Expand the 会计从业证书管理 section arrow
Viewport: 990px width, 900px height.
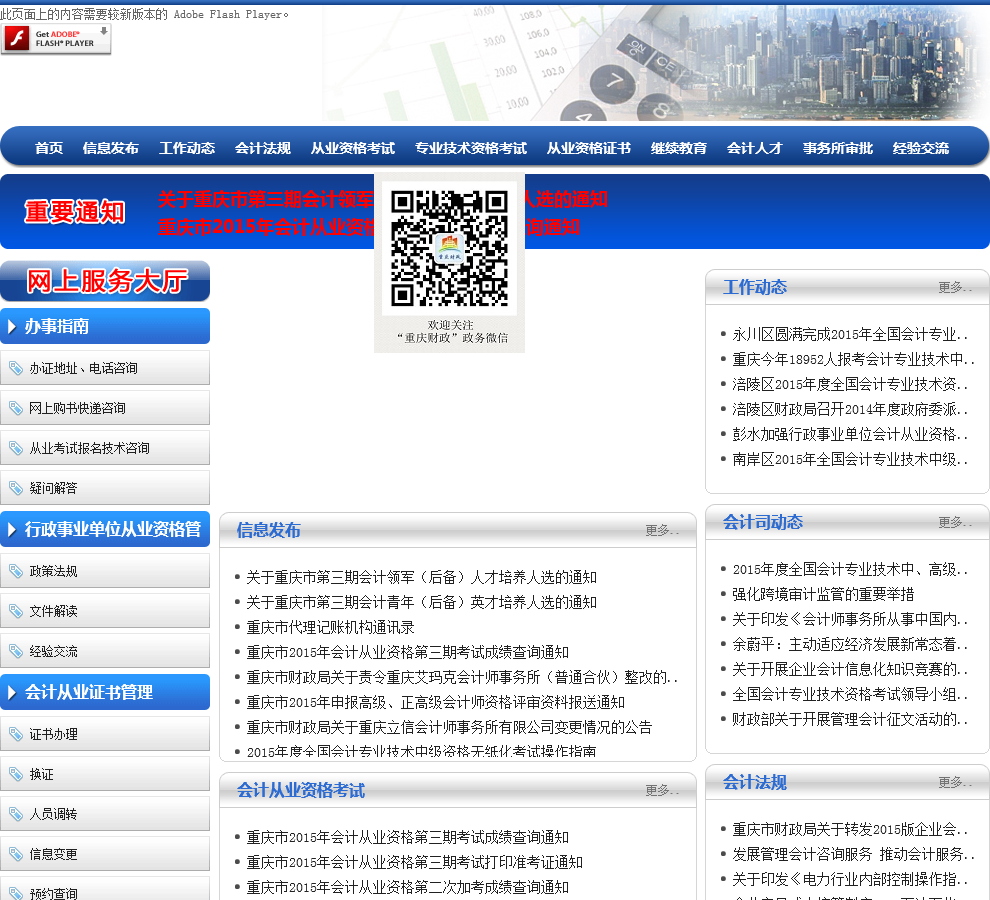click(12, 692)
